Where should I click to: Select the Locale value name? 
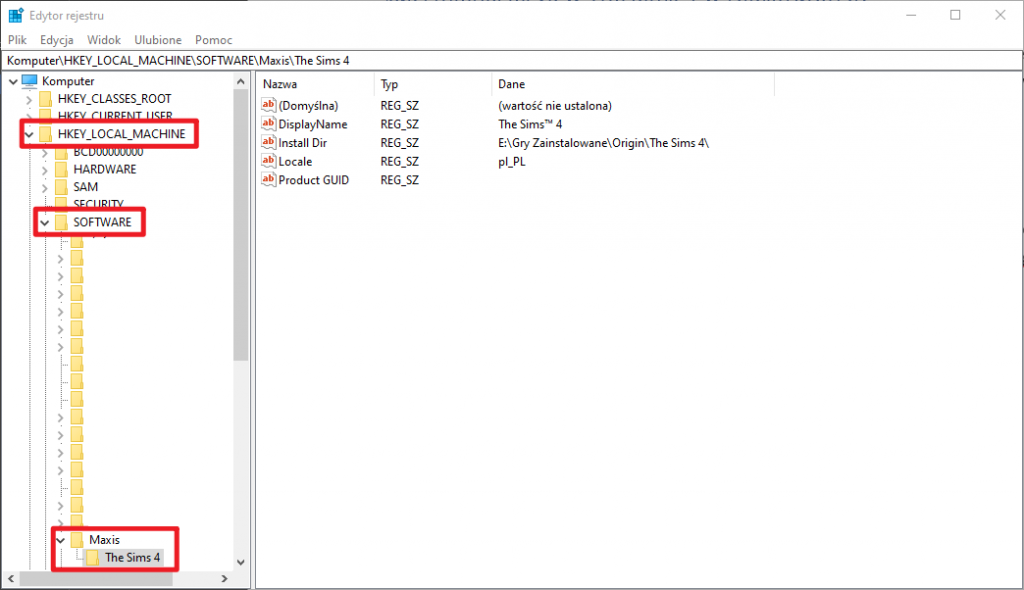point(295,161)
